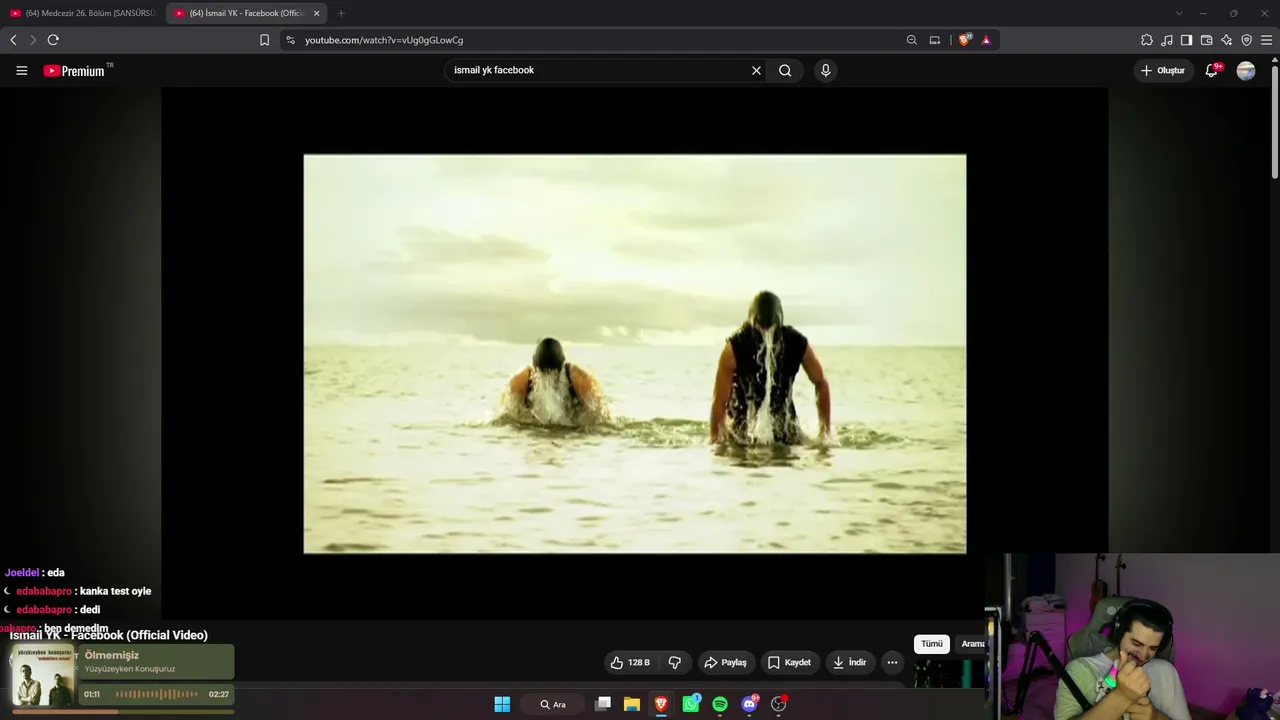This screenshot has width=1280, height=720.
Task: Open Brave VPN shield icon
Action: 1246,40
